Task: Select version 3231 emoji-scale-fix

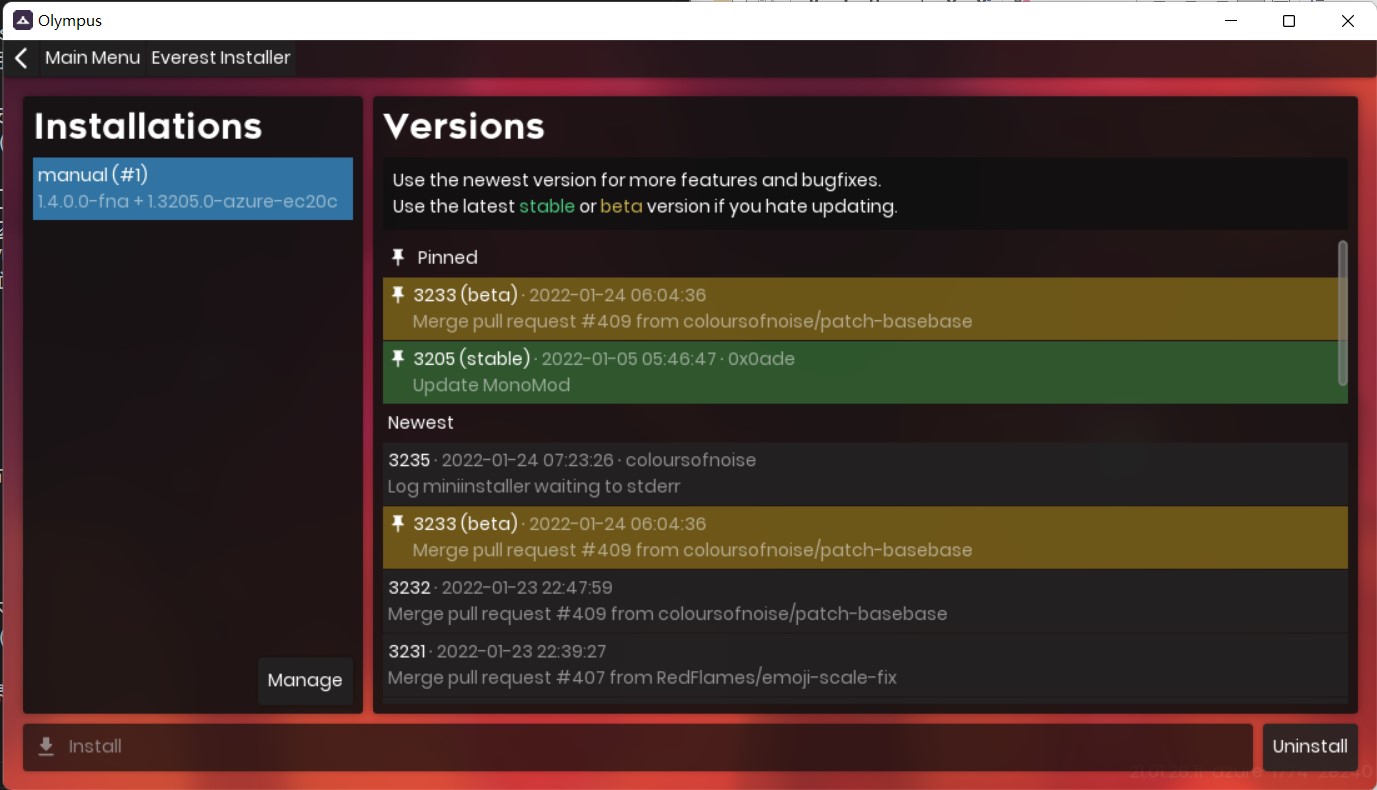Action: click(865, 665)
